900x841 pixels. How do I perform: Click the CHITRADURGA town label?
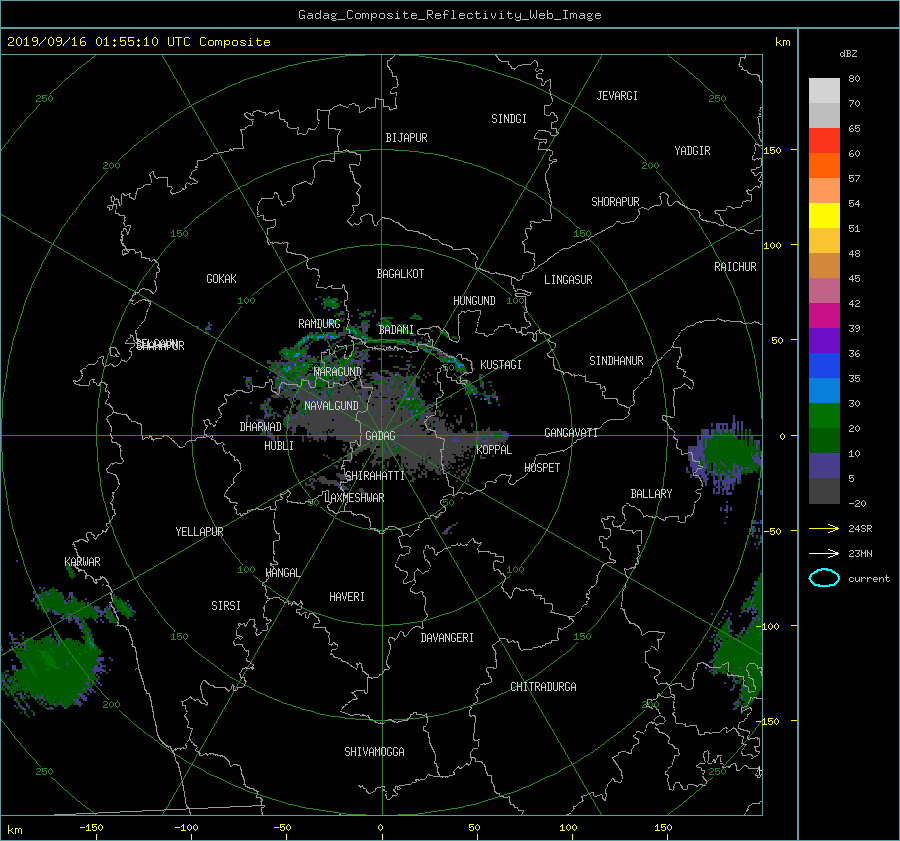544,687
